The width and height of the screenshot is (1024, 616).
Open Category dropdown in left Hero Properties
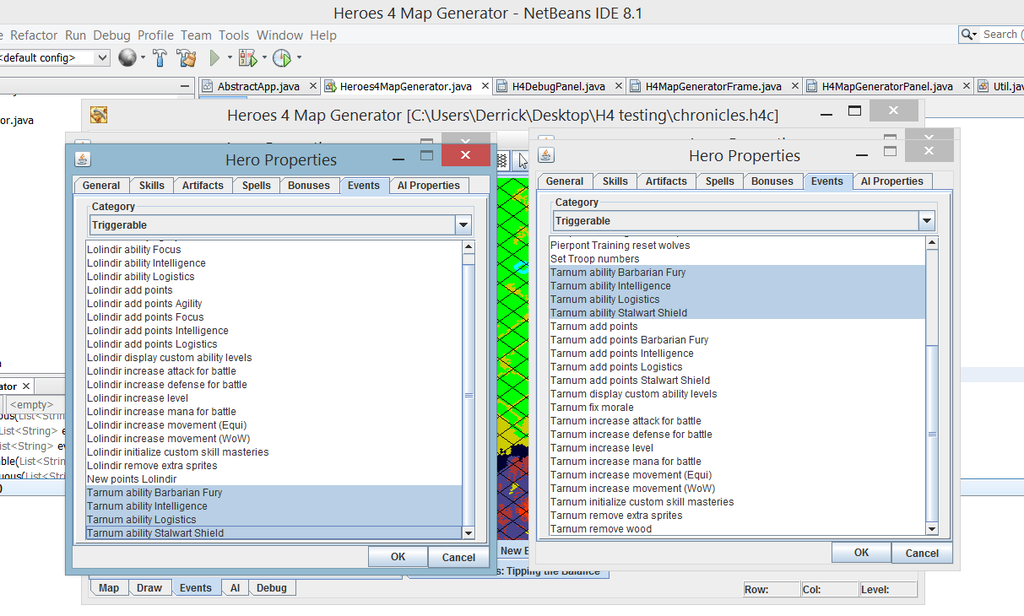pyautogui.click(x=463, y=225)
